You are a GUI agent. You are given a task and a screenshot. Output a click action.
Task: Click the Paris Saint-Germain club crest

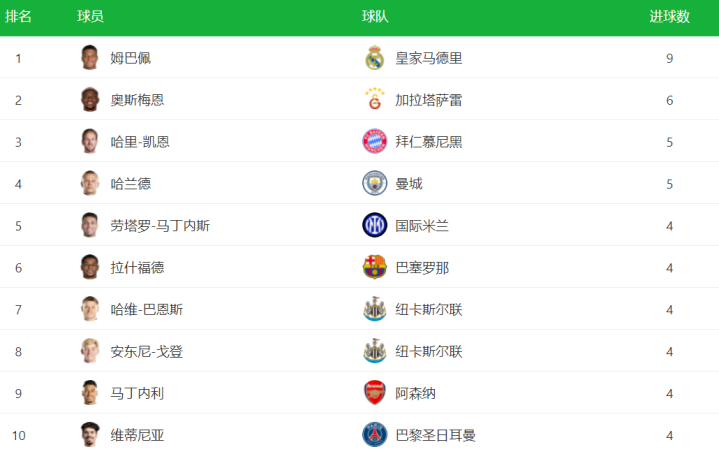tap(374, 436)
